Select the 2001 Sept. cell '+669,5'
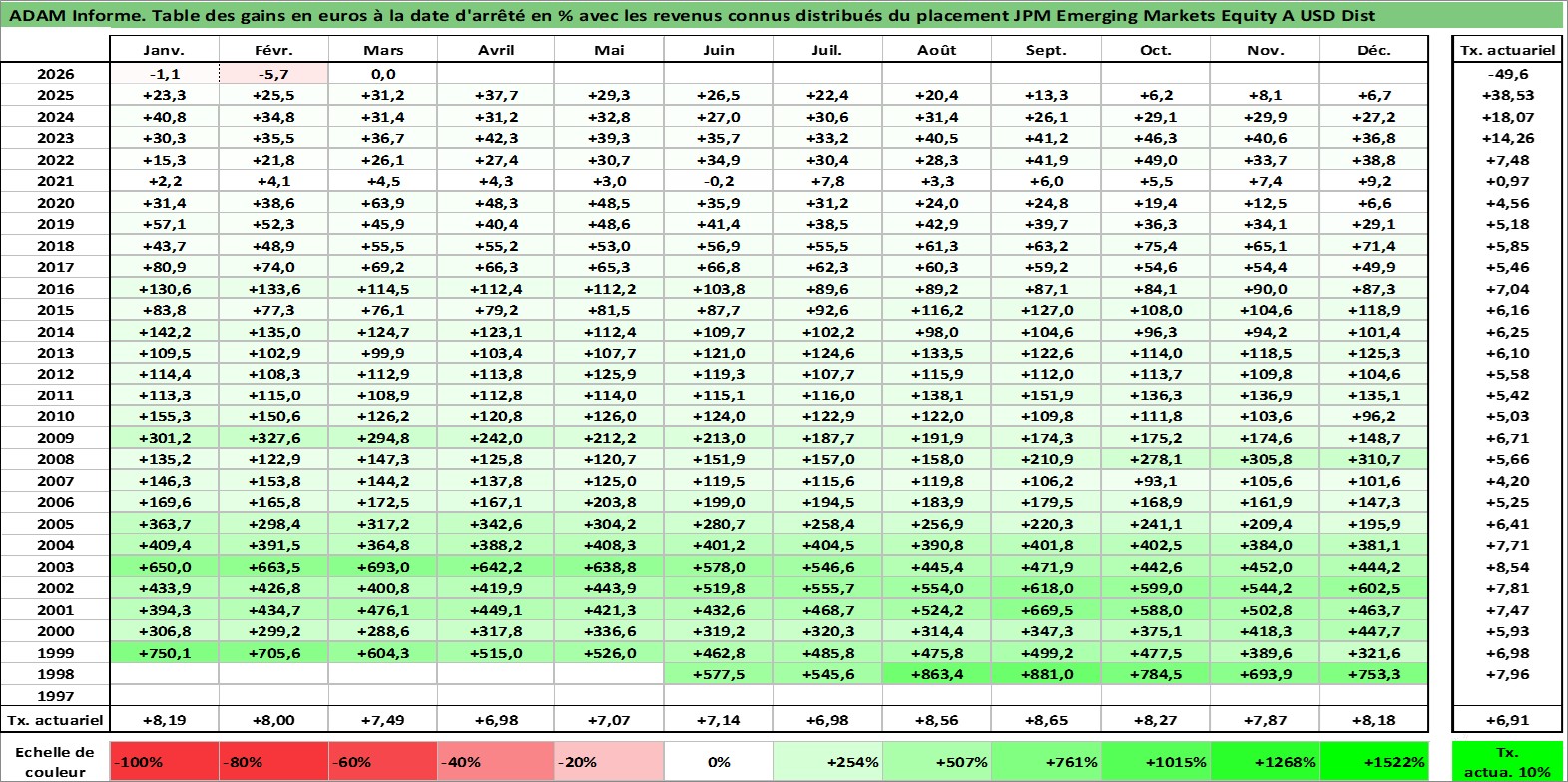The height and width of the screenshot is (782, 1568). [1045, 610]
